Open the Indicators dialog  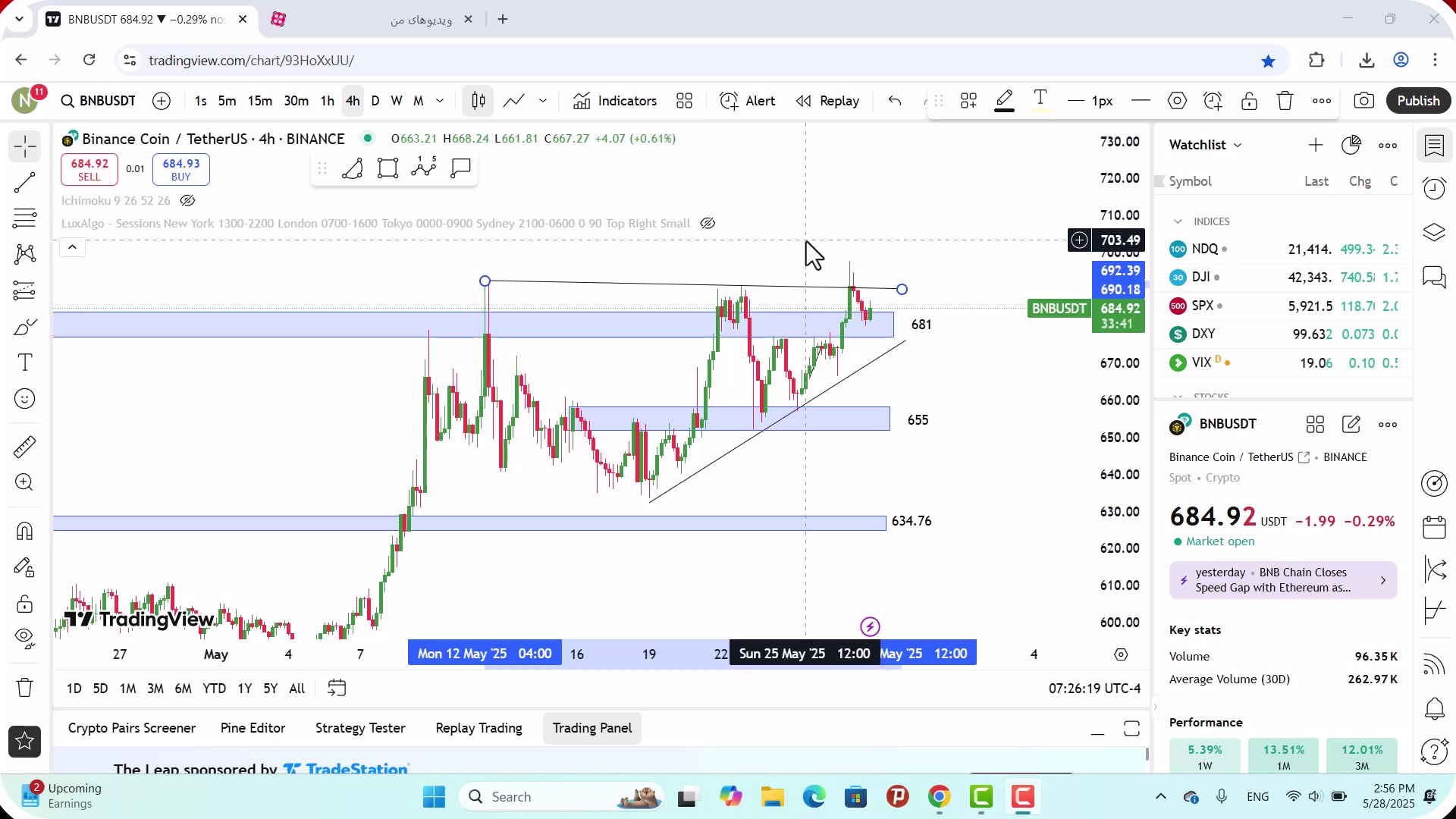pos(615,101)
